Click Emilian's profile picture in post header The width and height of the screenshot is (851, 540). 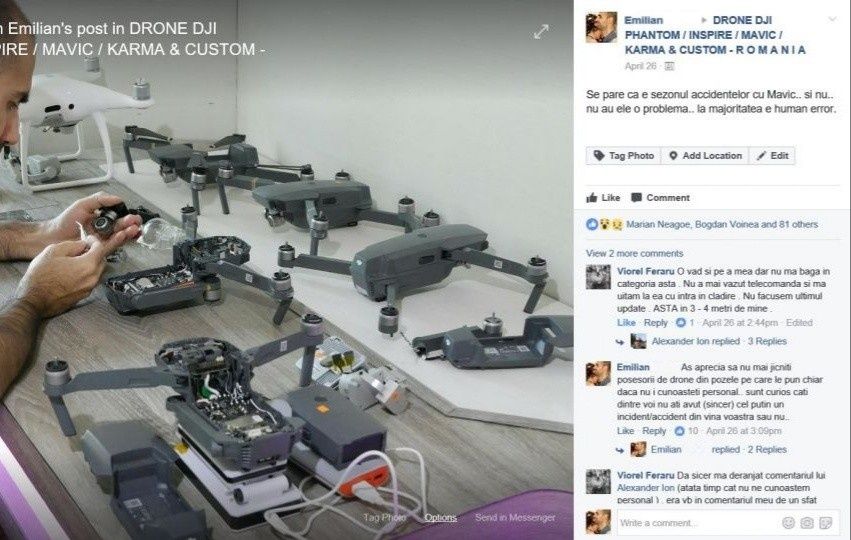pyautogui.click(x=601, y=27)
